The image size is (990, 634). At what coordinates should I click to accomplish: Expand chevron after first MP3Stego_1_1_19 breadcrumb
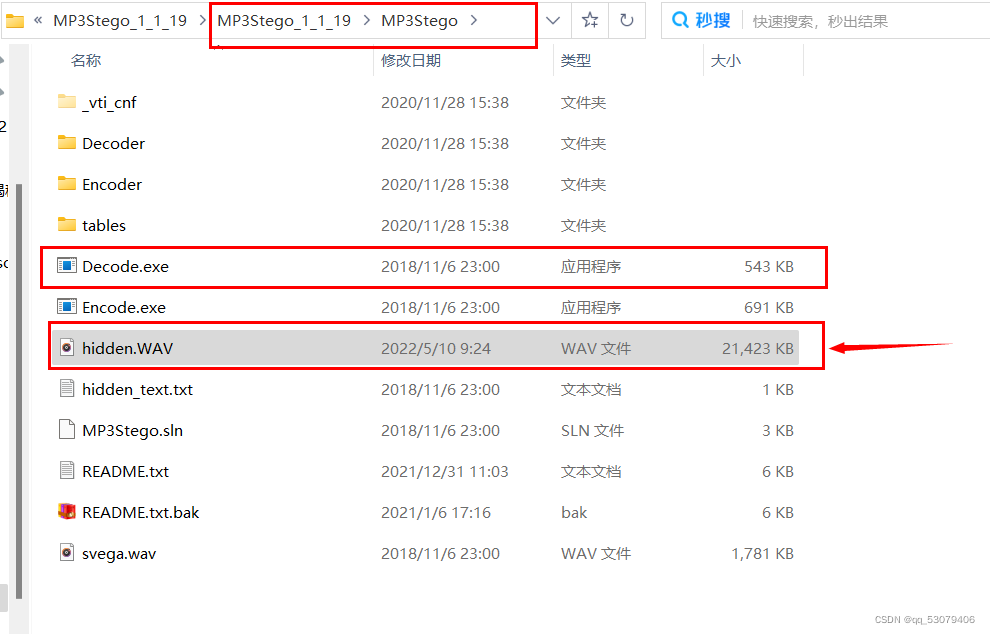(202, 21)
